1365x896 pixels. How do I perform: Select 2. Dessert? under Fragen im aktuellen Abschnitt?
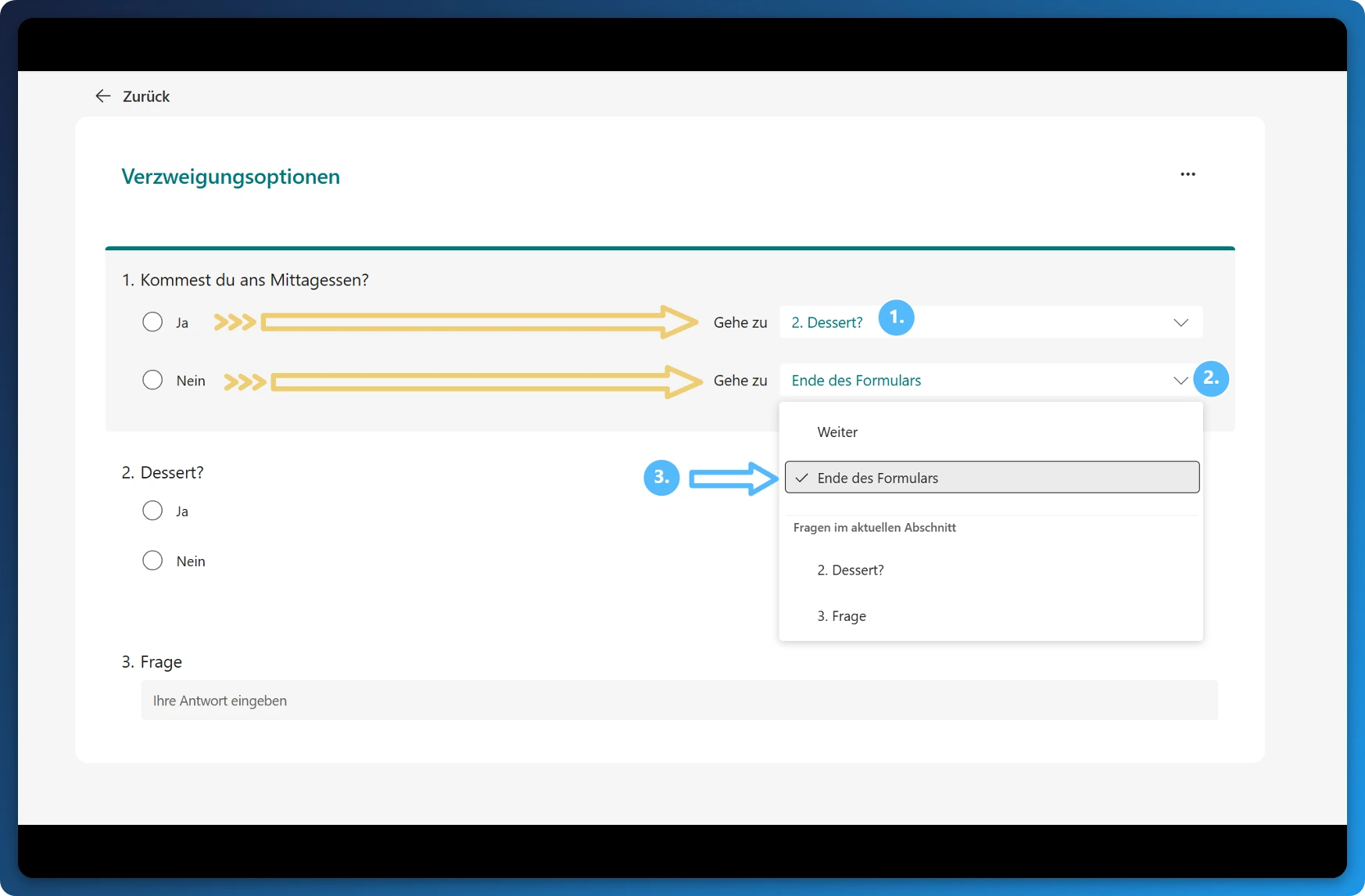click(851, 570)
